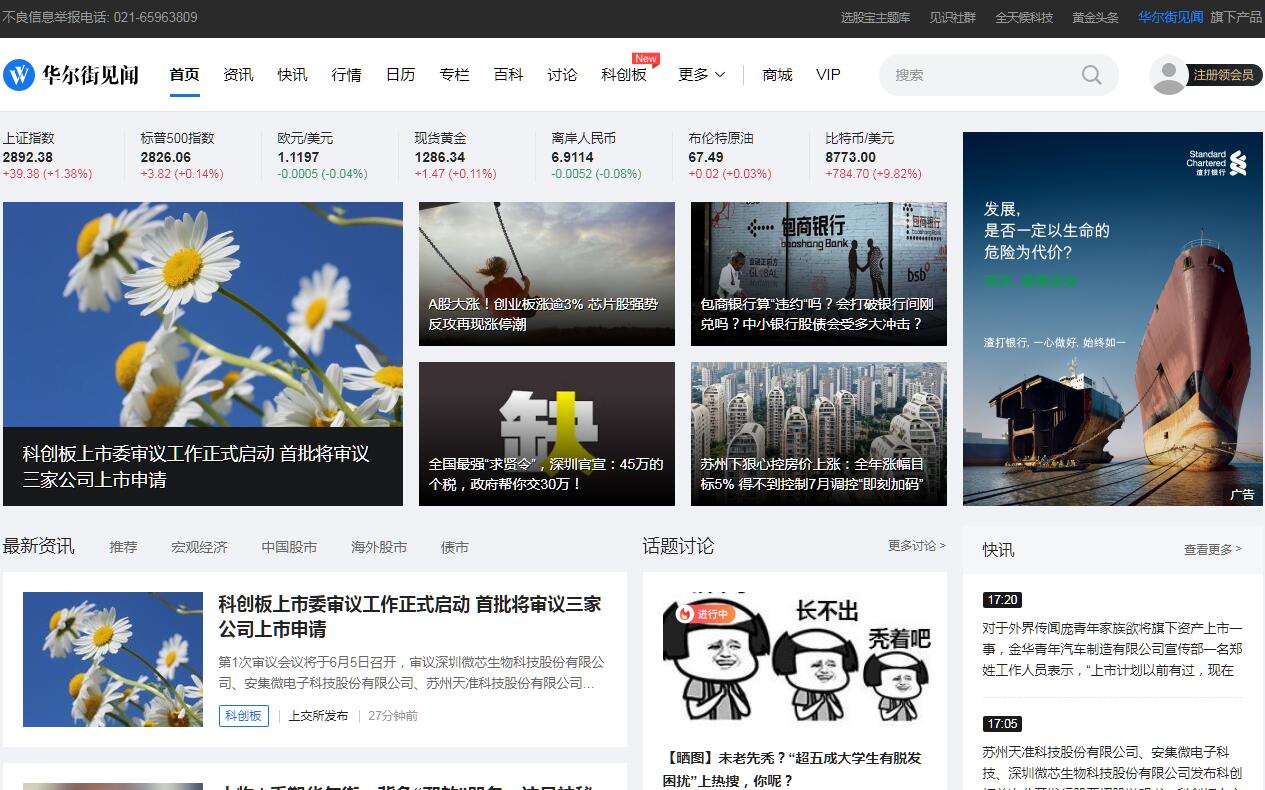Expand the 更多 navigation dropdown
The image size is (1265, 790).
(x=701, y=75)
